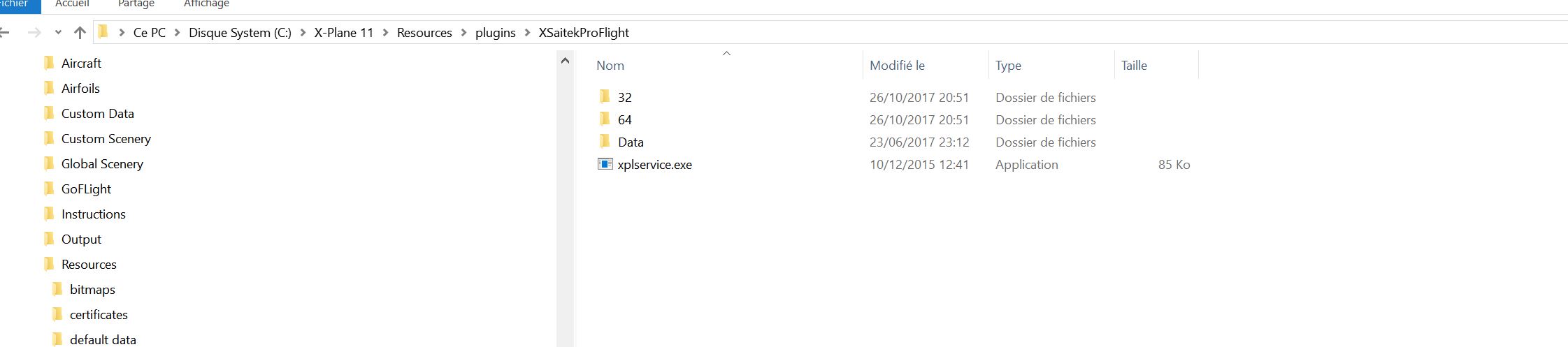The image size is (1568, 347).
Task: Select the GoFLight folder in tree
Action: (86, 189)
